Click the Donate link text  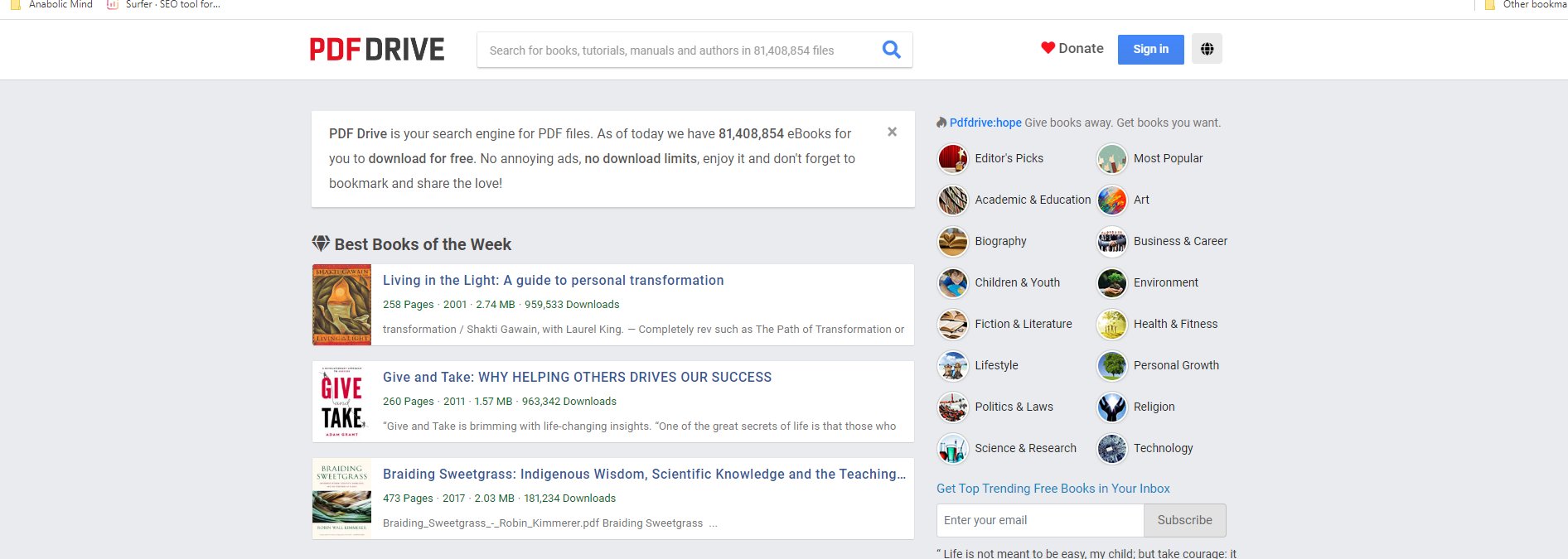[1081, 48]
